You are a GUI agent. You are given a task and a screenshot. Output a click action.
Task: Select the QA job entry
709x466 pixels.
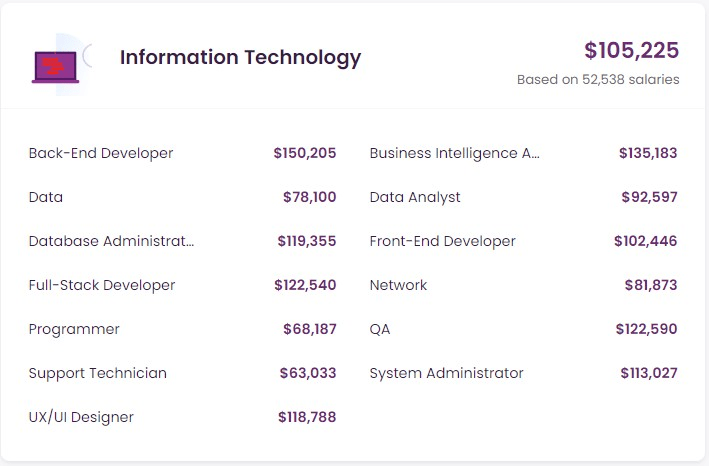pos(380,329)
